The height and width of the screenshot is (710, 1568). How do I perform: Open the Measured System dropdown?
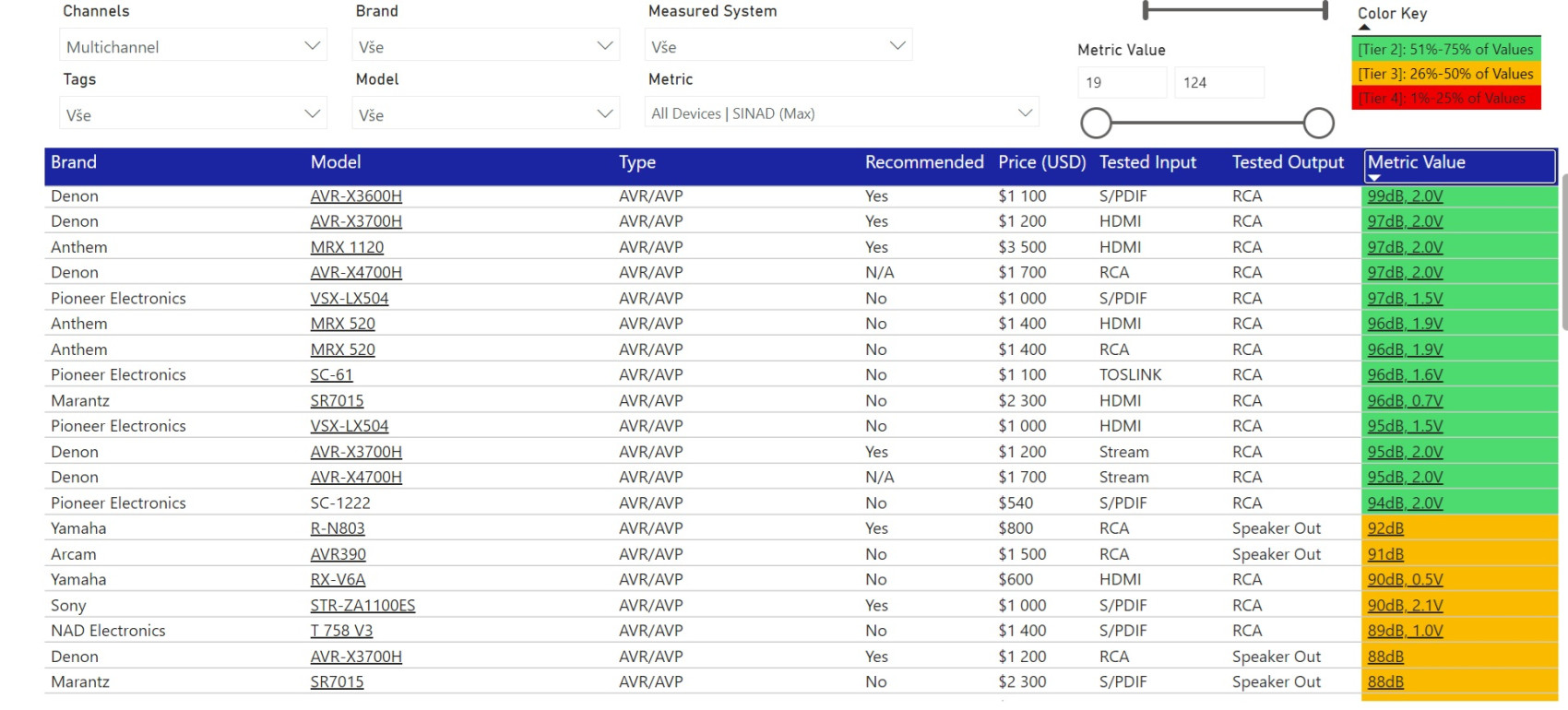[x=778, y=46]
